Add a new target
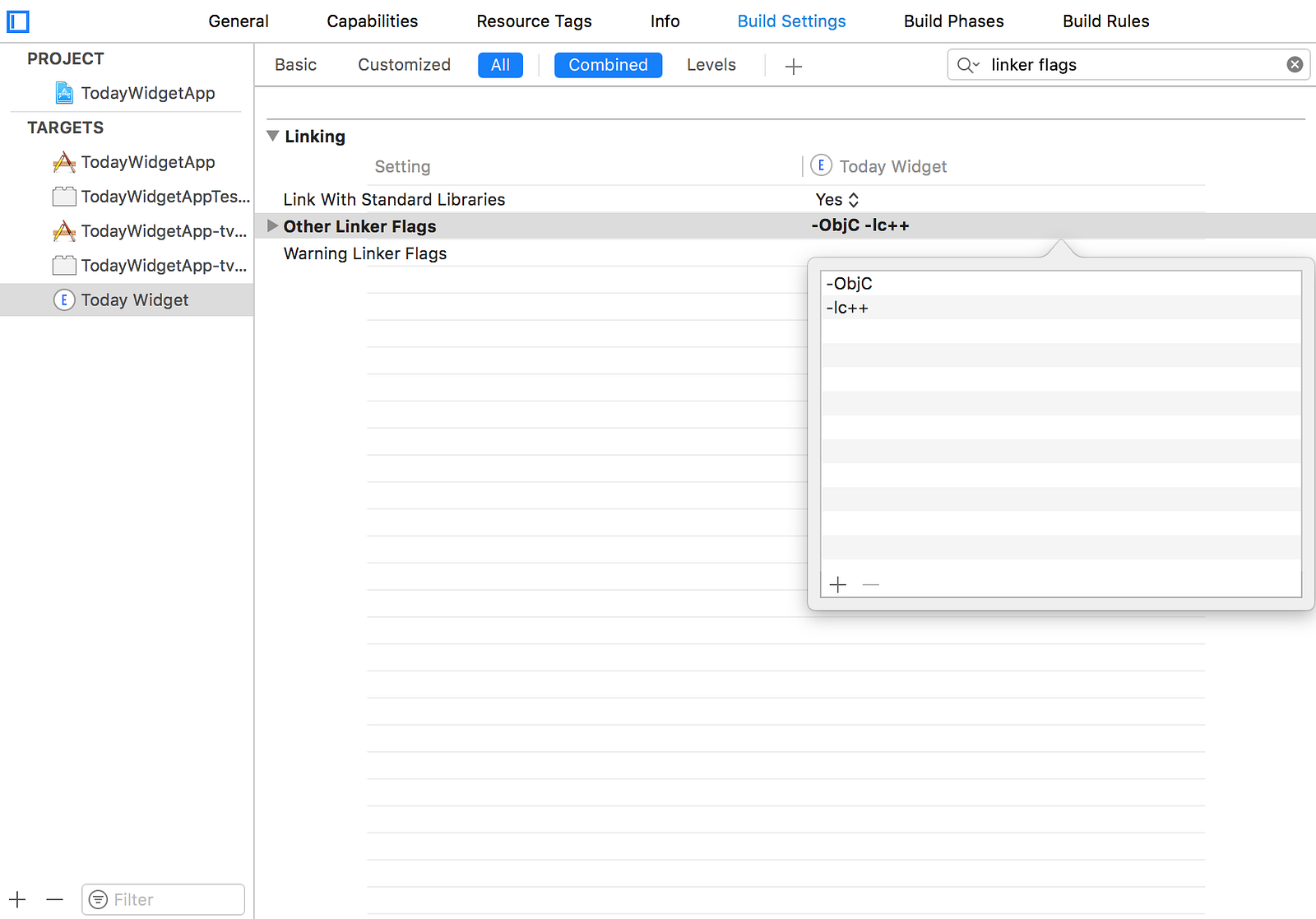 17,899
